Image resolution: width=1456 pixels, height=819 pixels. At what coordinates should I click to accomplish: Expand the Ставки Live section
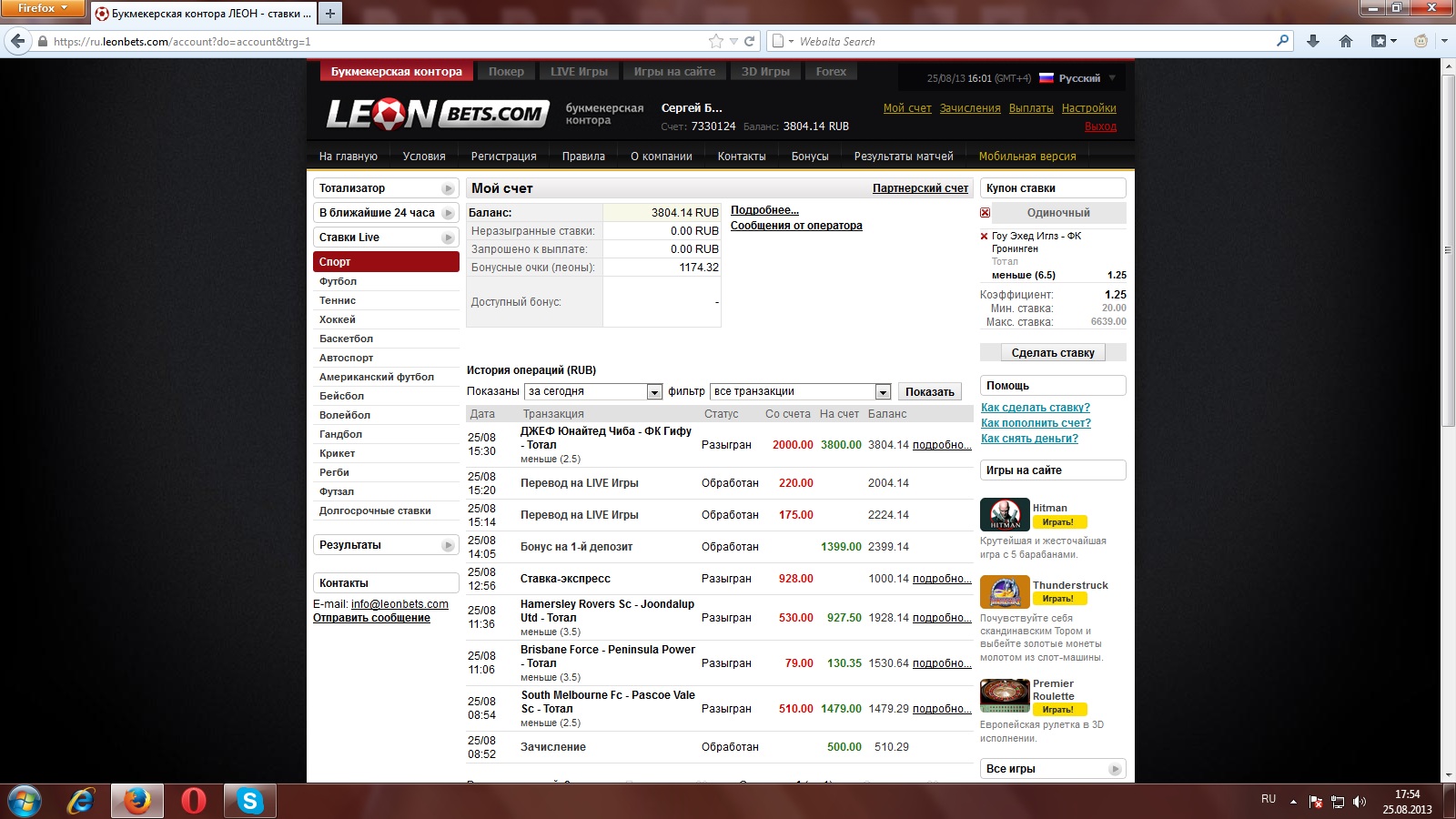386,238
